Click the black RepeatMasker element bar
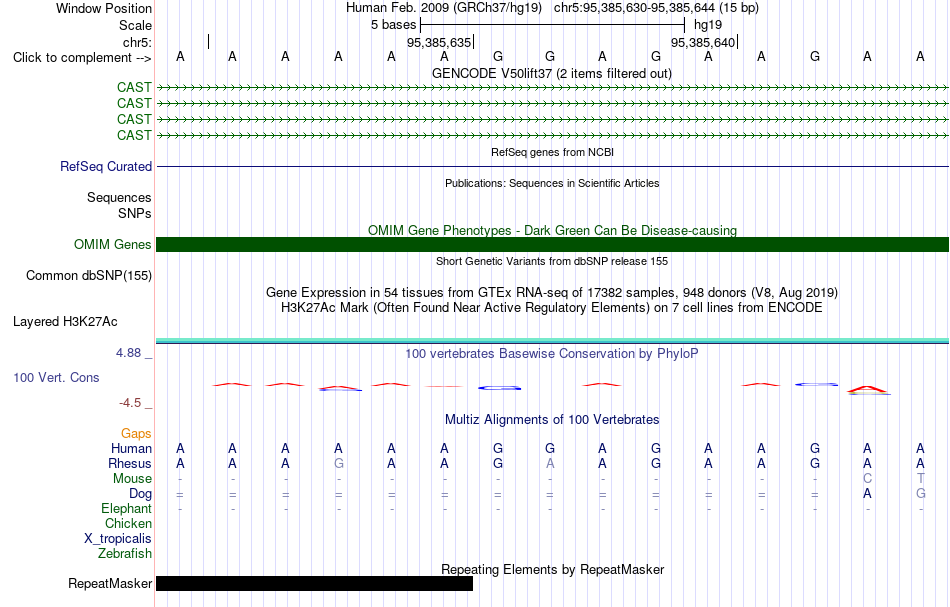950x607 pixels. 314,583
